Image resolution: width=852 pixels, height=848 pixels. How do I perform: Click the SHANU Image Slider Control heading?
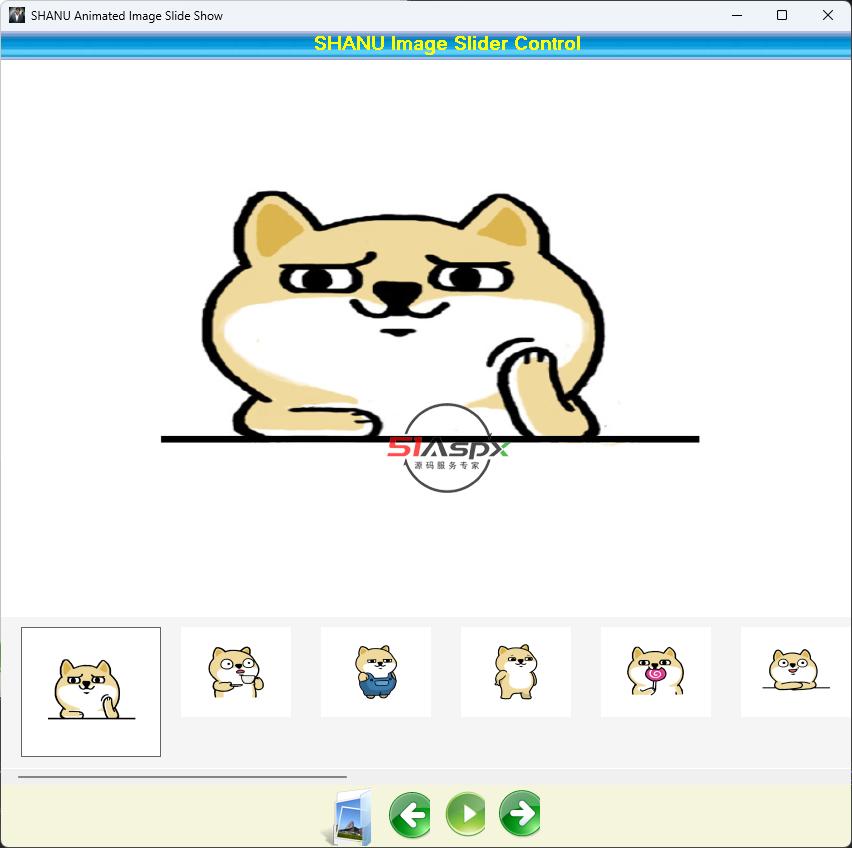pyautogui.click(x=447, y=43)
